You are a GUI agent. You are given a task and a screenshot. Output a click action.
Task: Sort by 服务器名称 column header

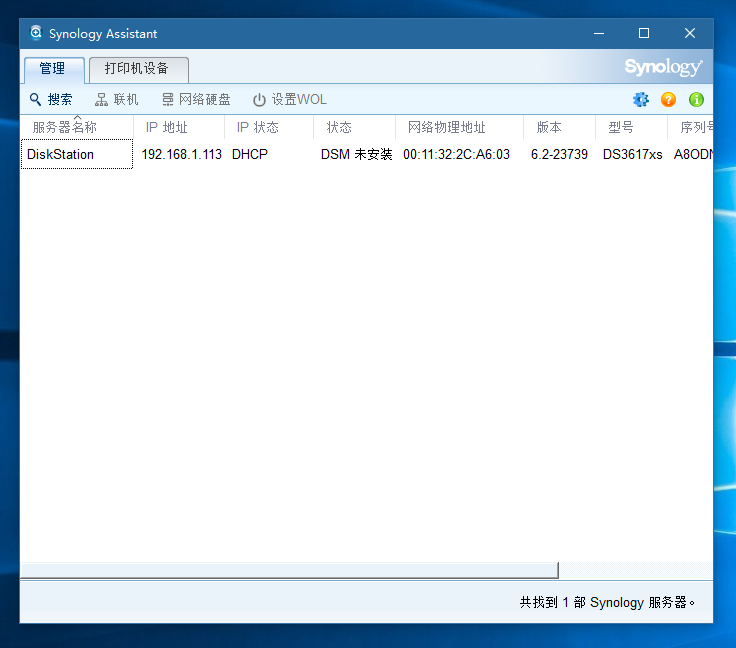[x=65, y=128]
